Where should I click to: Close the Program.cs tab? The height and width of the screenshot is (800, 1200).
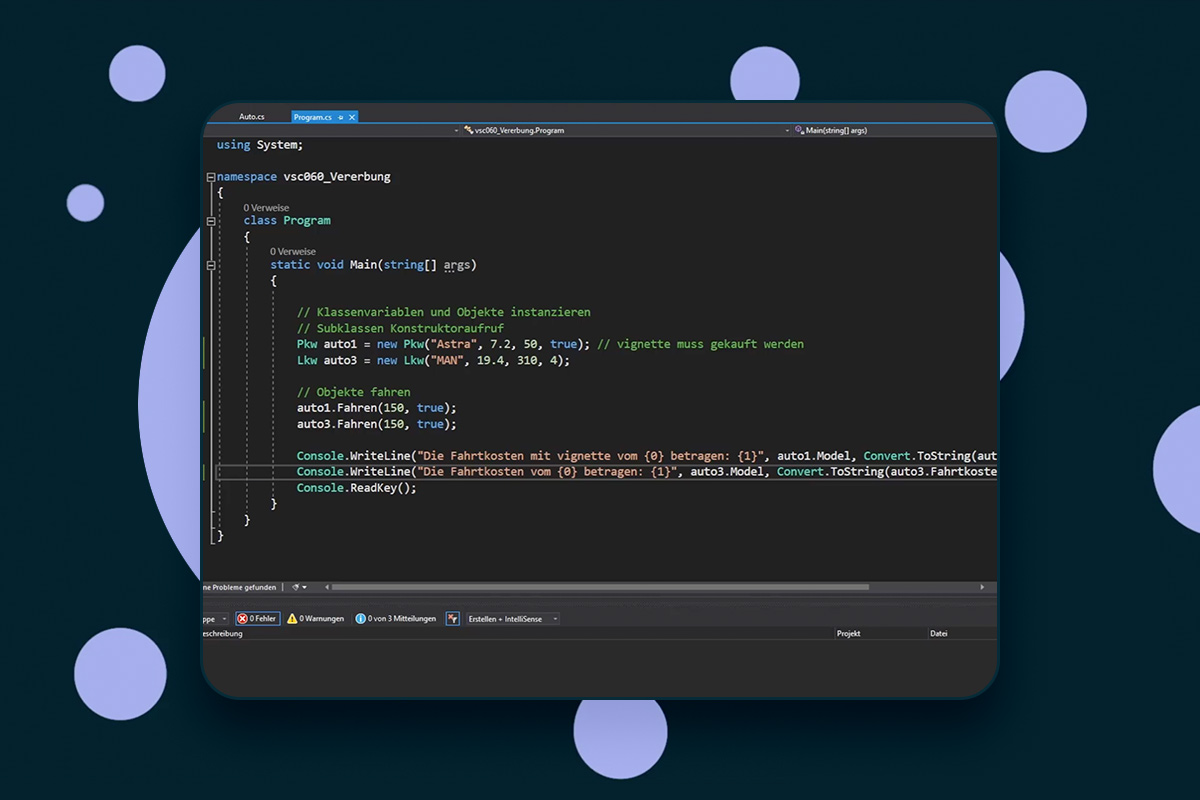(x=351, y=117)
